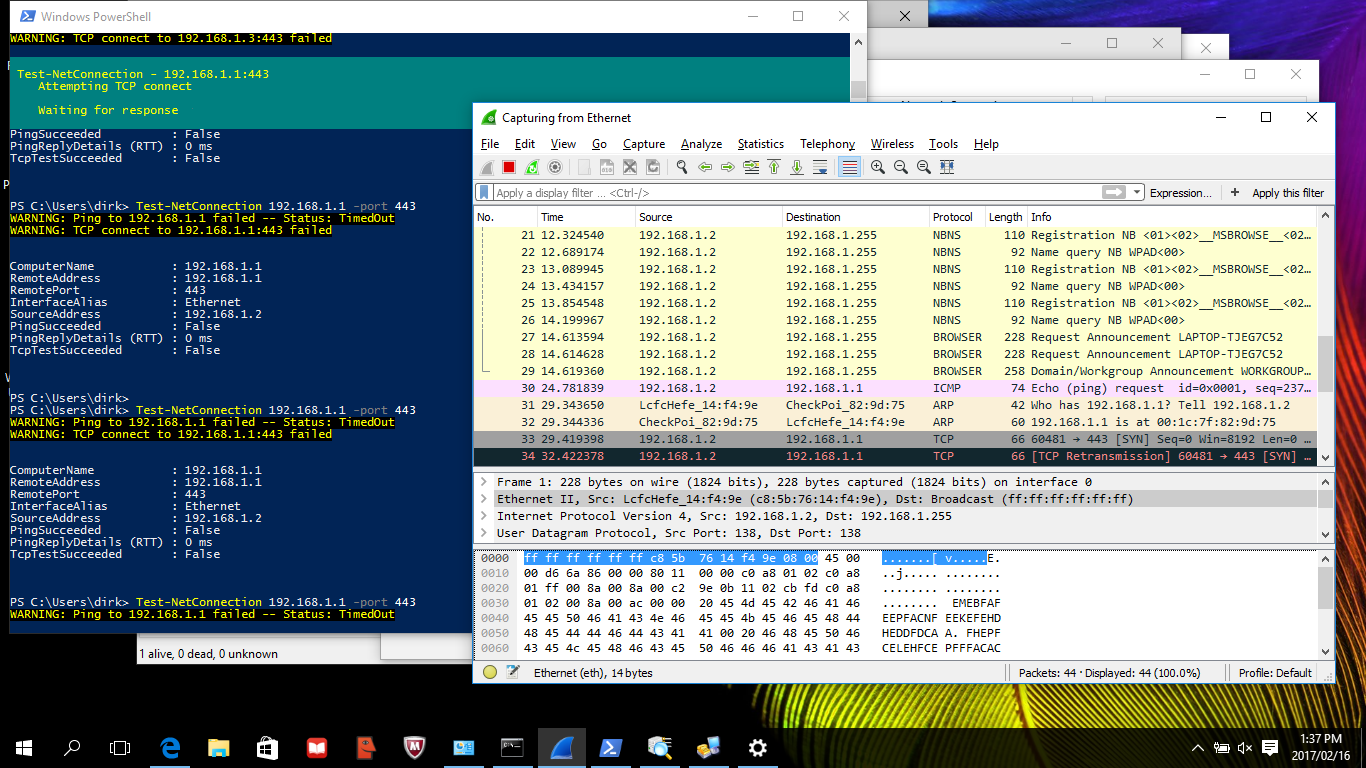Jump to the first packet icon
1366x768 pixels.
point(774,168)
